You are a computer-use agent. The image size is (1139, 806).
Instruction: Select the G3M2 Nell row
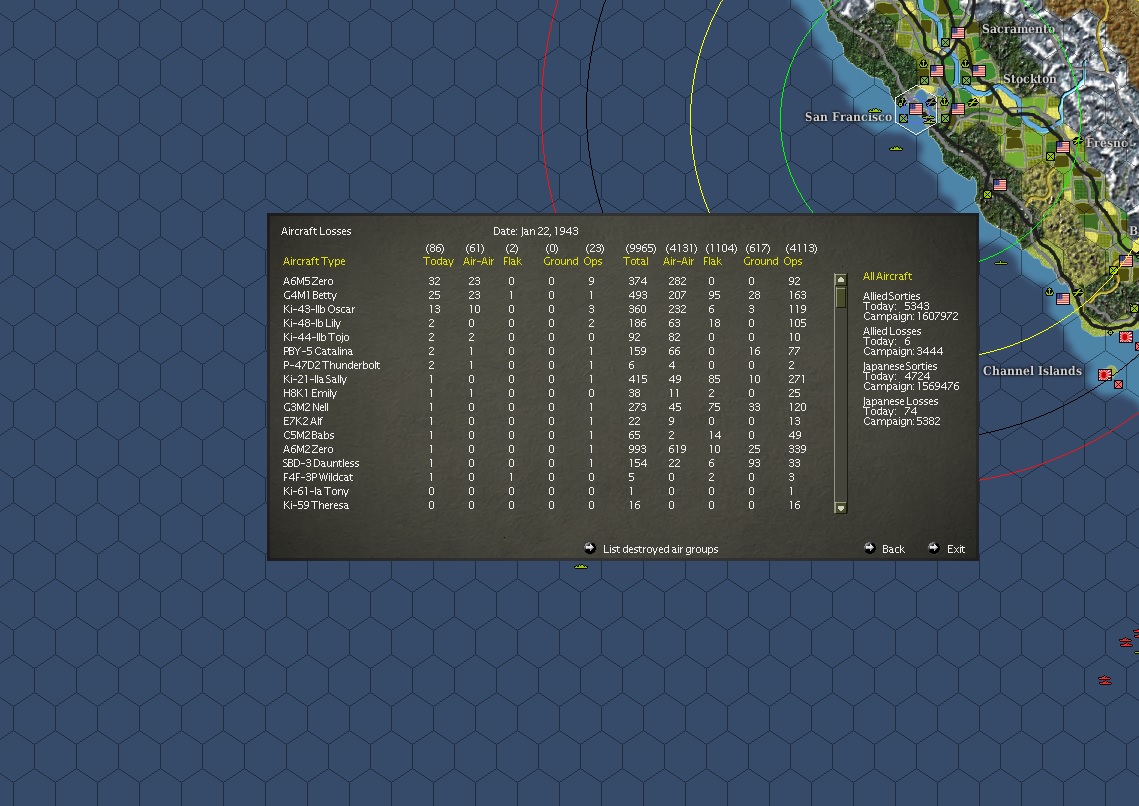point(545,407)
